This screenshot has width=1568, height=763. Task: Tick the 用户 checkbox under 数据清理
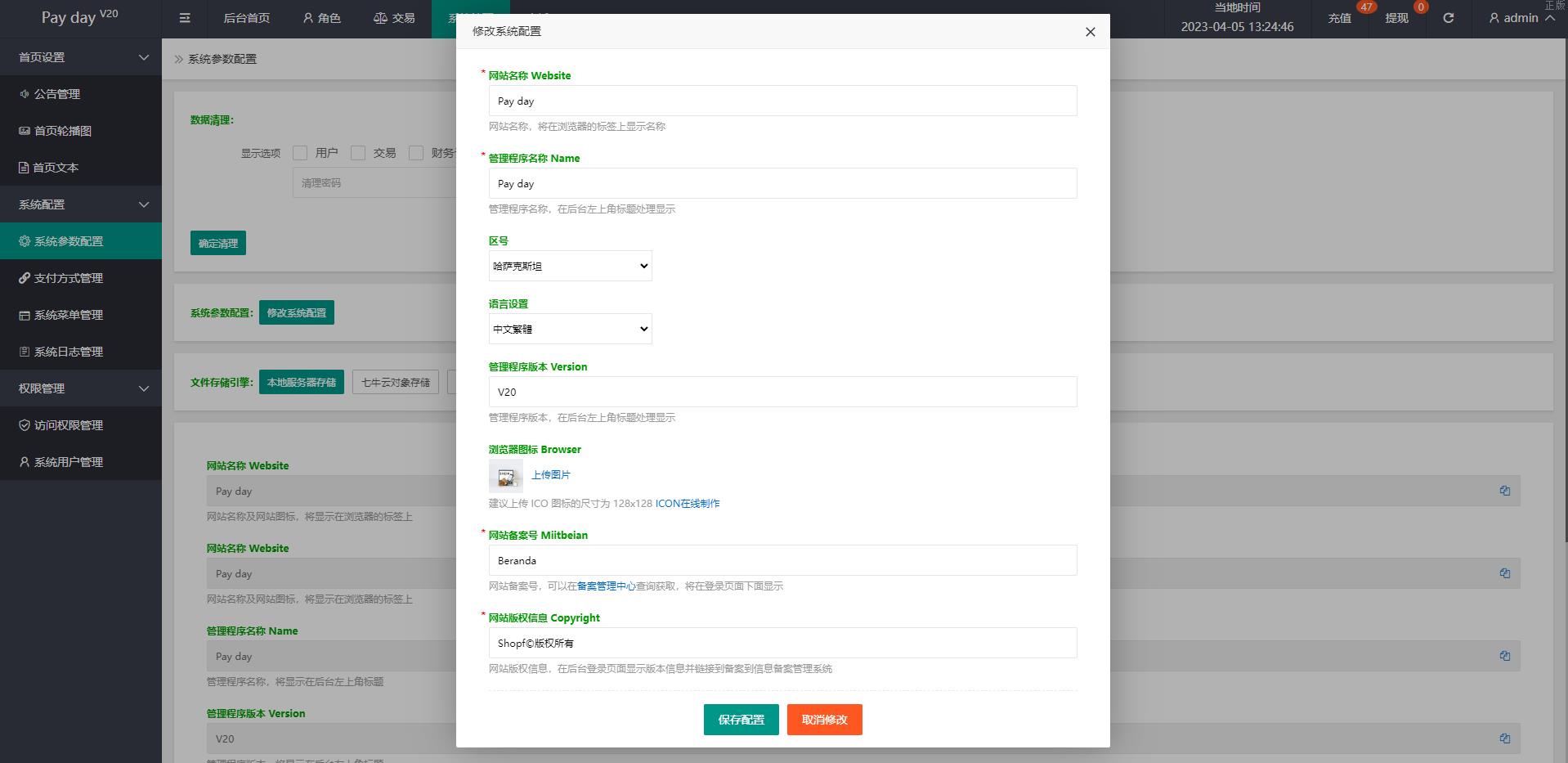click(300, 153)
